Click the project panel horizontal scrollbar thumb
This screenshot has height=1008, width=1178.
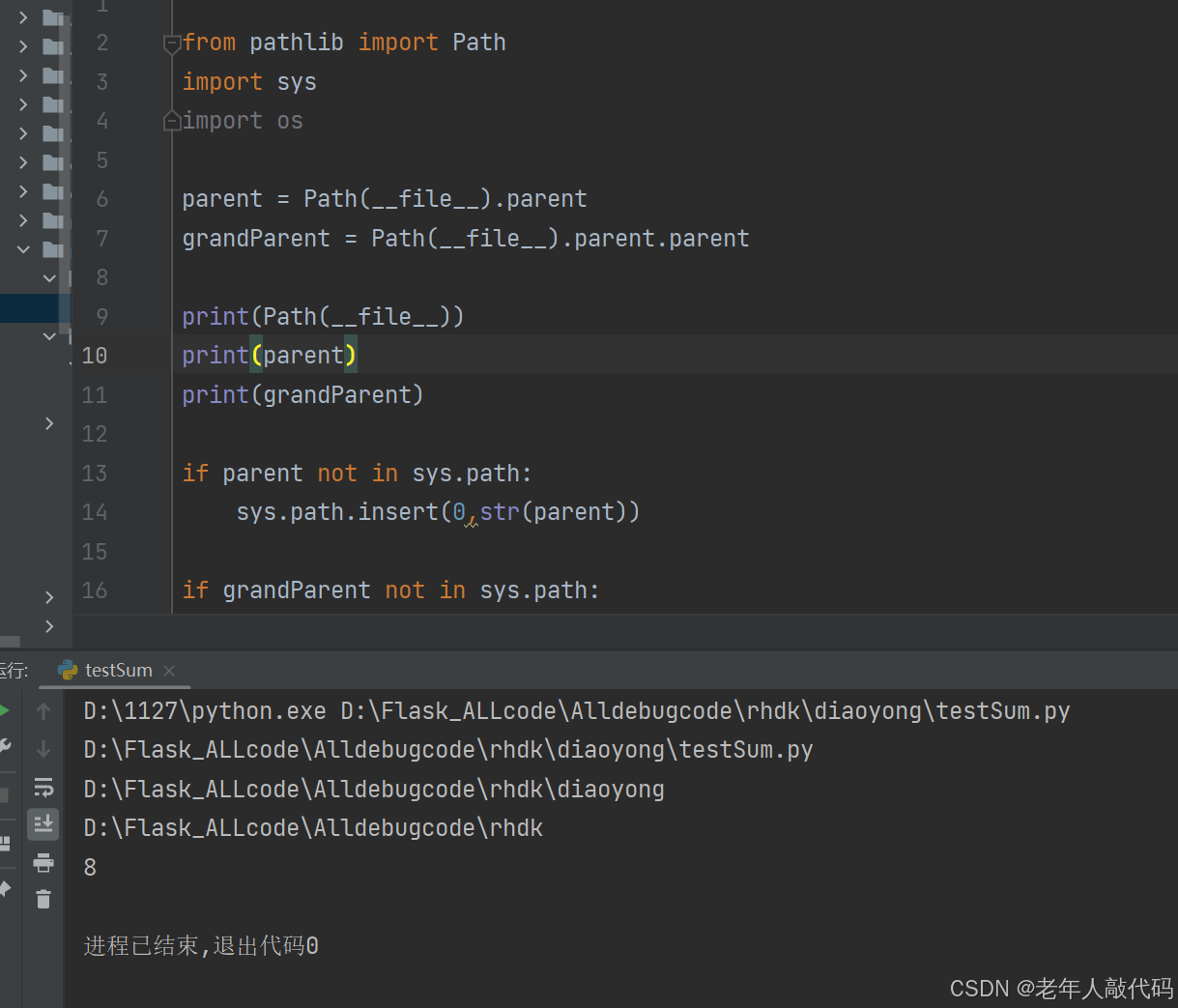pyautogui.click(x=10, y=642)
